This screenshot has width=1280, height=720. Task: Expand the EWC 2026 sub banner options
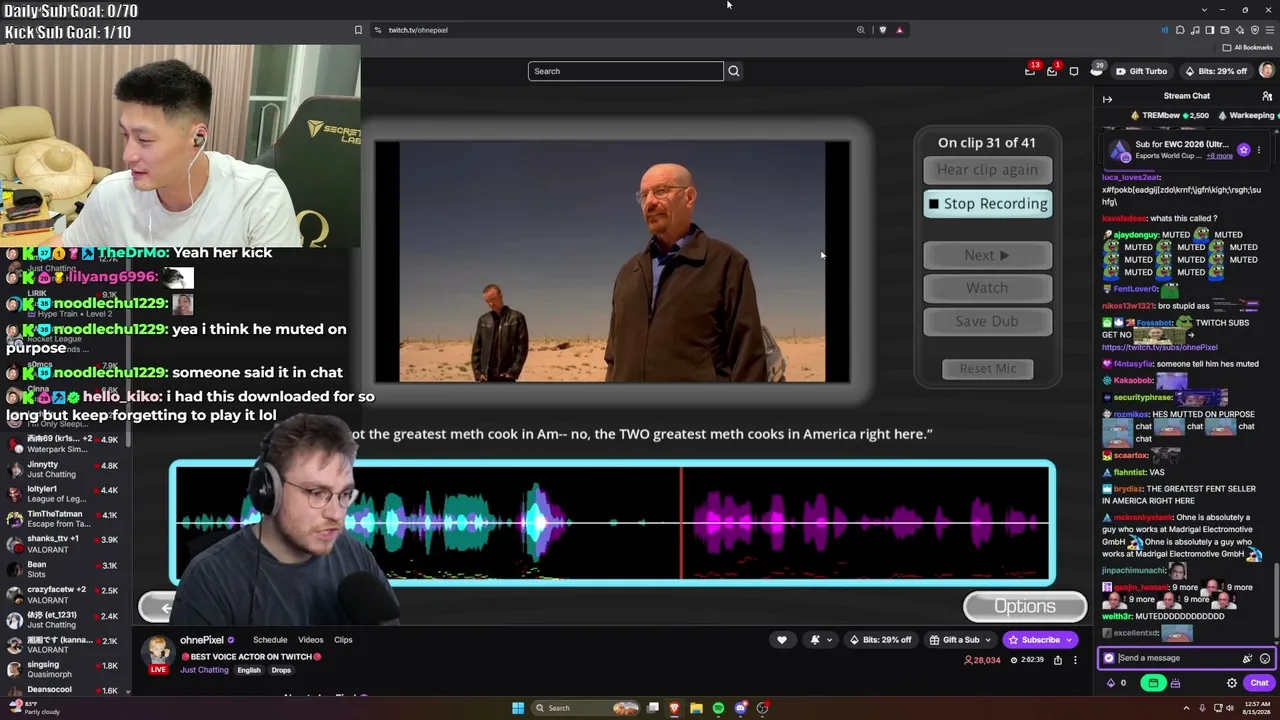click(1258, 150)
